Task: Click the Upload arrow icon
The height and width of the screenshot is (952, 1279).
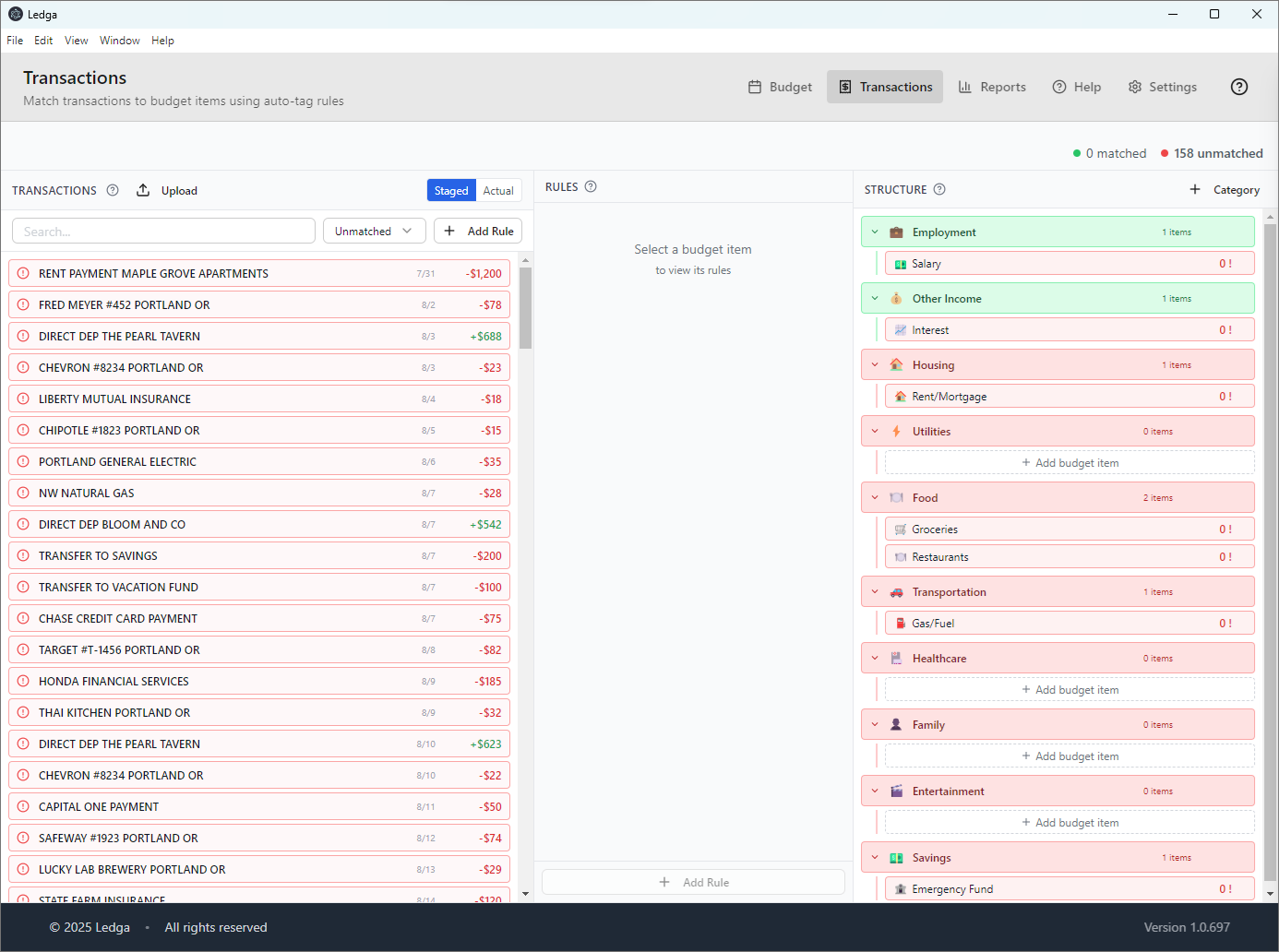Action: click(x=143, y=190)
